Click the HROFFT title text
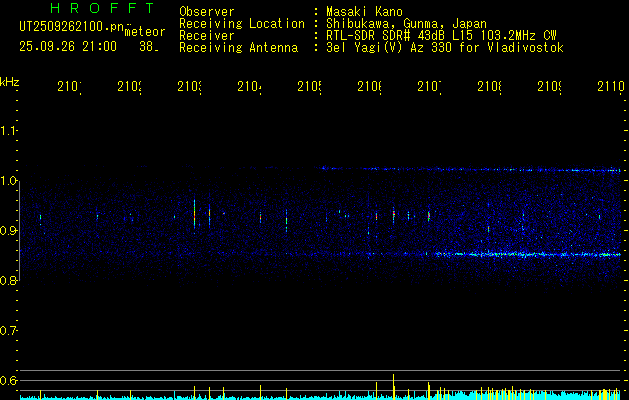This screenshot has width=629, height=400. (102, 8)
